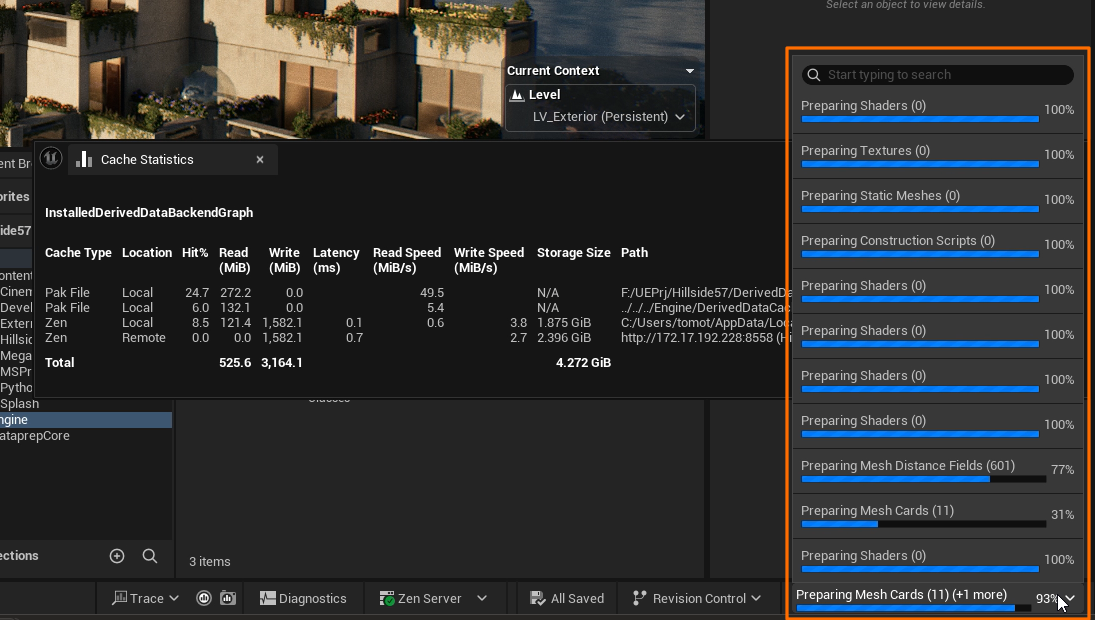Image resolution: width=1095 pixels, height=620 pixels.
Task: Collapse the background tasks list chevron
Action: (1071, 598)
